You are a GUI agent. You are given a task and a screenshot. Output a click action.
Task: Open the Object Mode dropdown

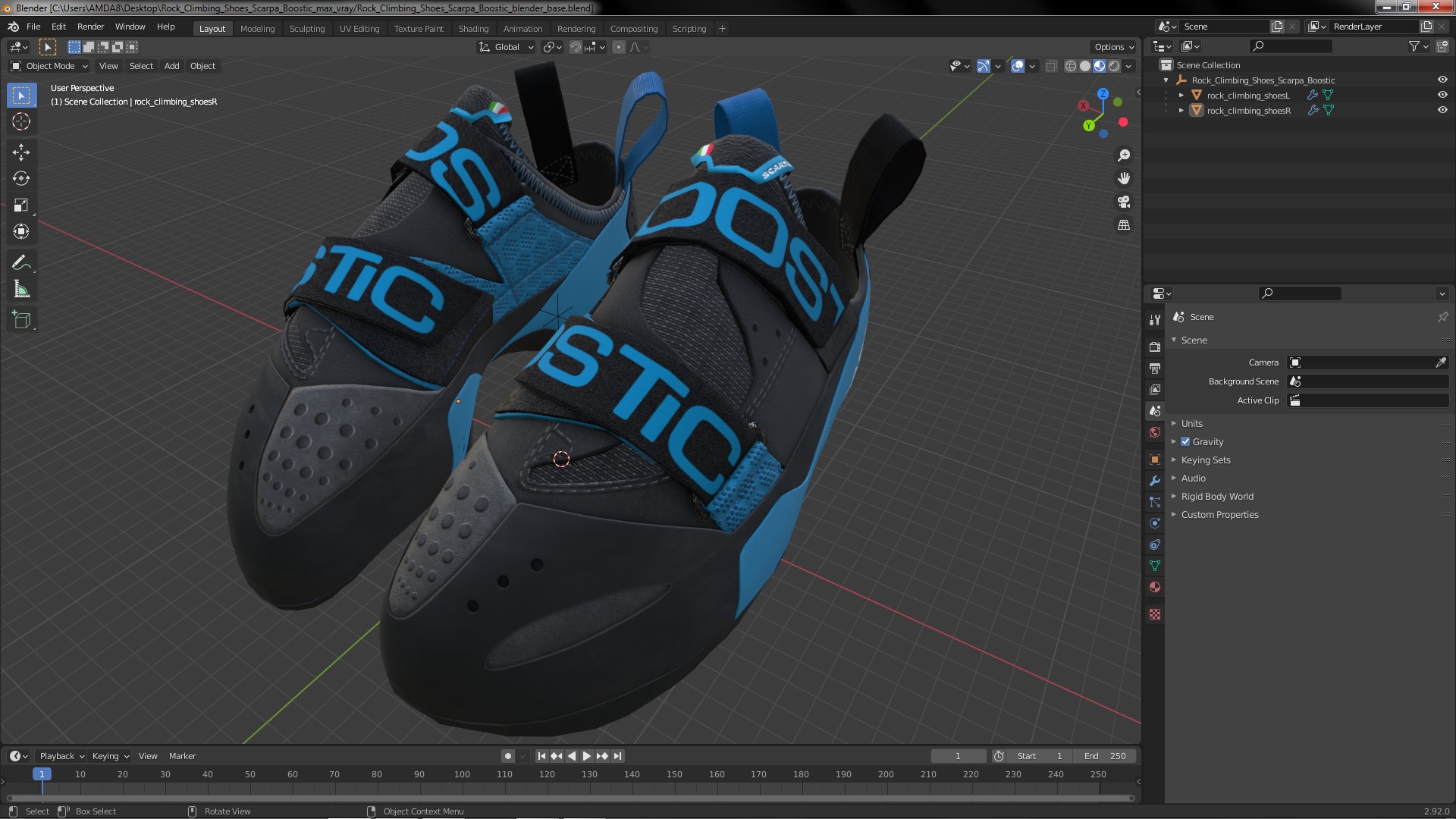(x=49, y=66)
